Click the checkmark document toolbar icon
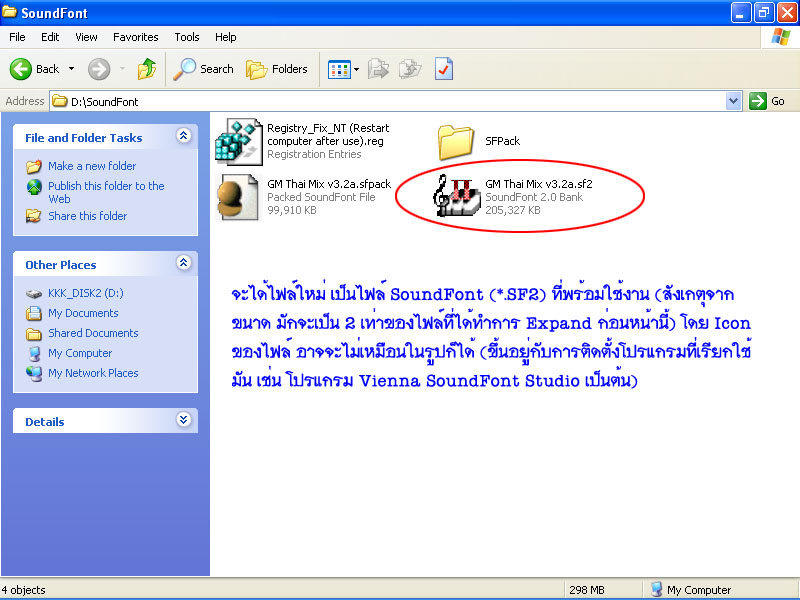Viewport: 800px width, 600px height. (x=443, y=69)
